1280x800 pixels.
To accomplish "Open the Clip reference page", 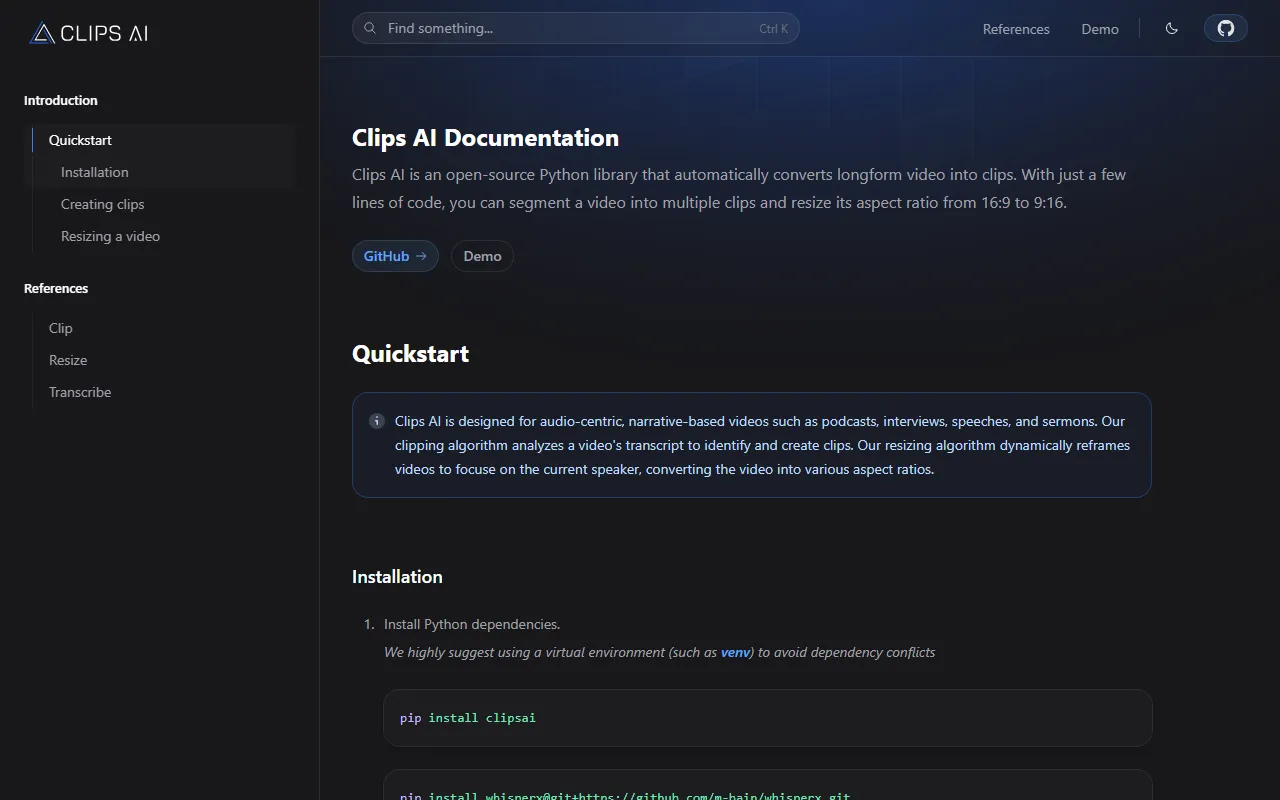I will click(x=61, y=328).
